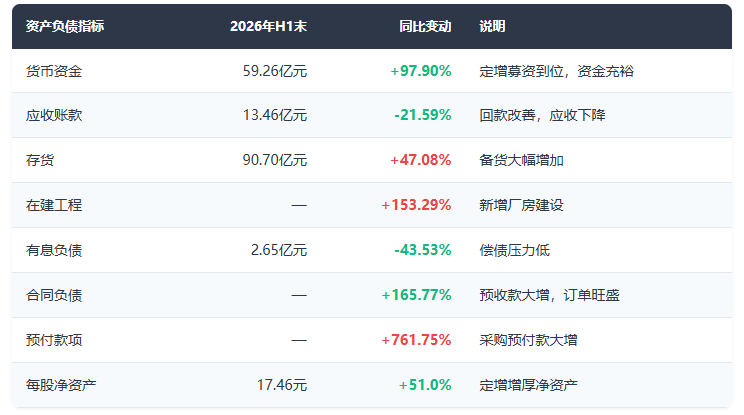This screenshot has width=744, height=415.
Task: Select the 应收账款 row label
Action: pos(54,115)
